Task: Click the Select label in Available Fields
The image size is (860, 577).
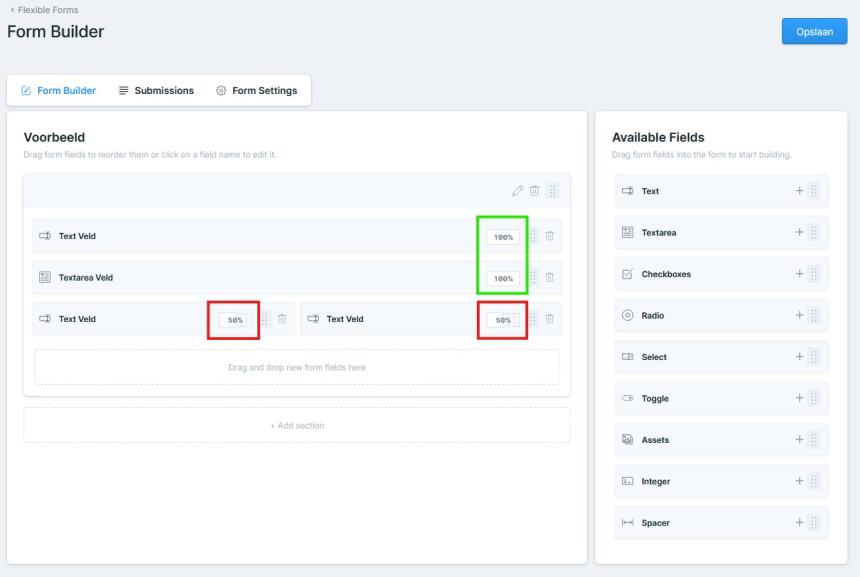Action: click(x=654, y=357)
